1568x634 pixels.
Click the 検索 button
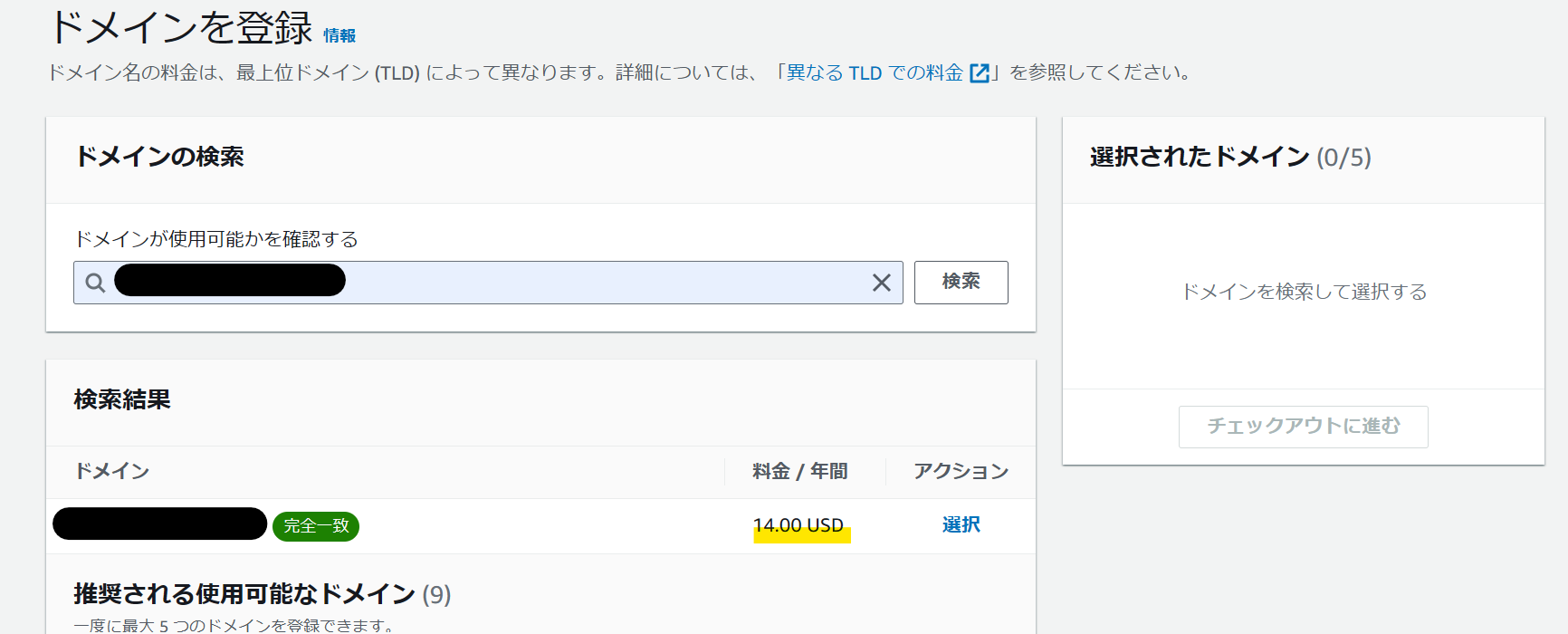(x=961, y=282)
